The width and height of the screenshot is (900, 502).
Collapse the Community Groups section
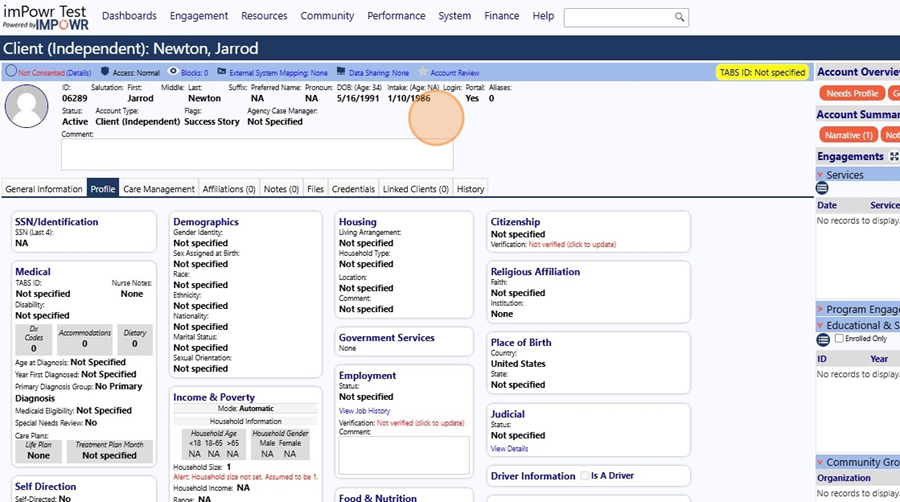pyautogui.click(x=820, y=462)
